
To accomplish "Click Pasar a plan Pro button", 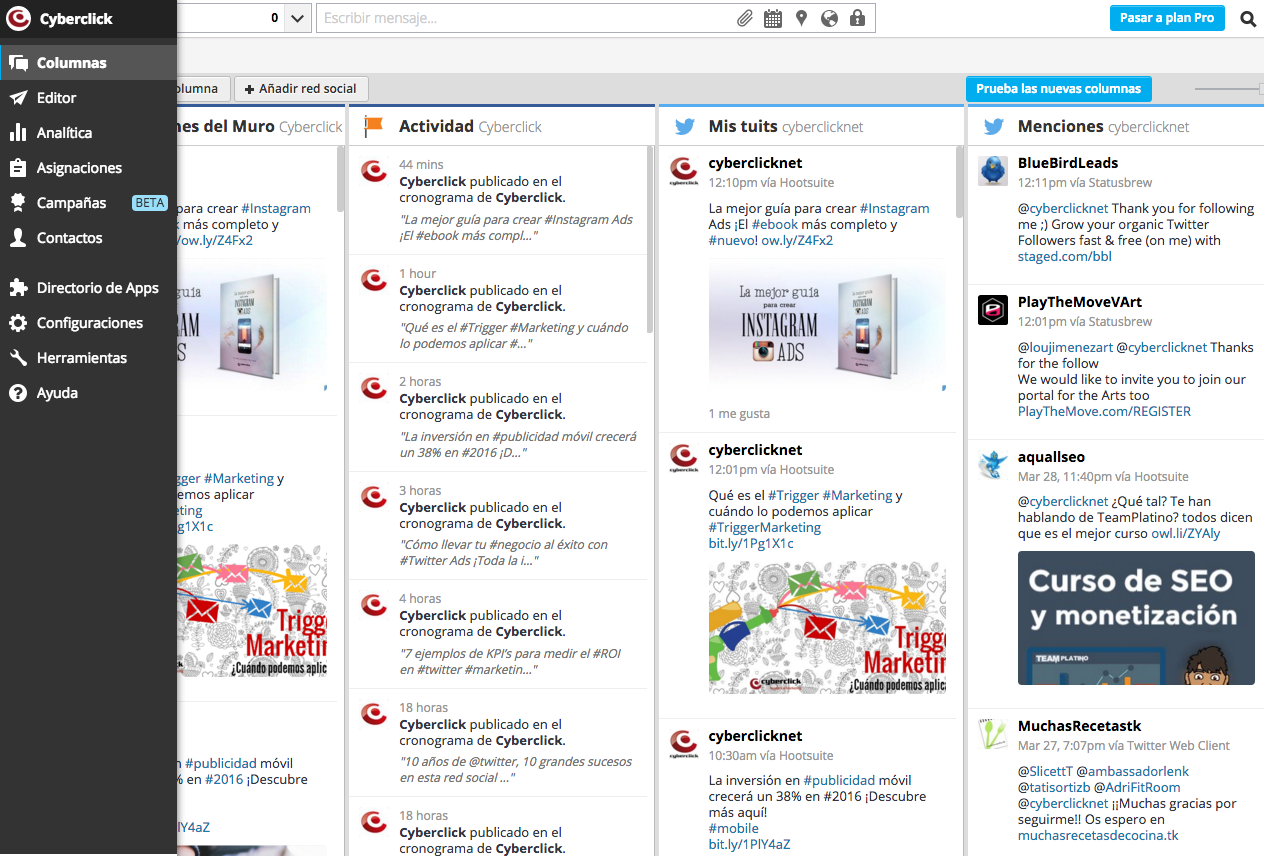I will click(1167, 18).
